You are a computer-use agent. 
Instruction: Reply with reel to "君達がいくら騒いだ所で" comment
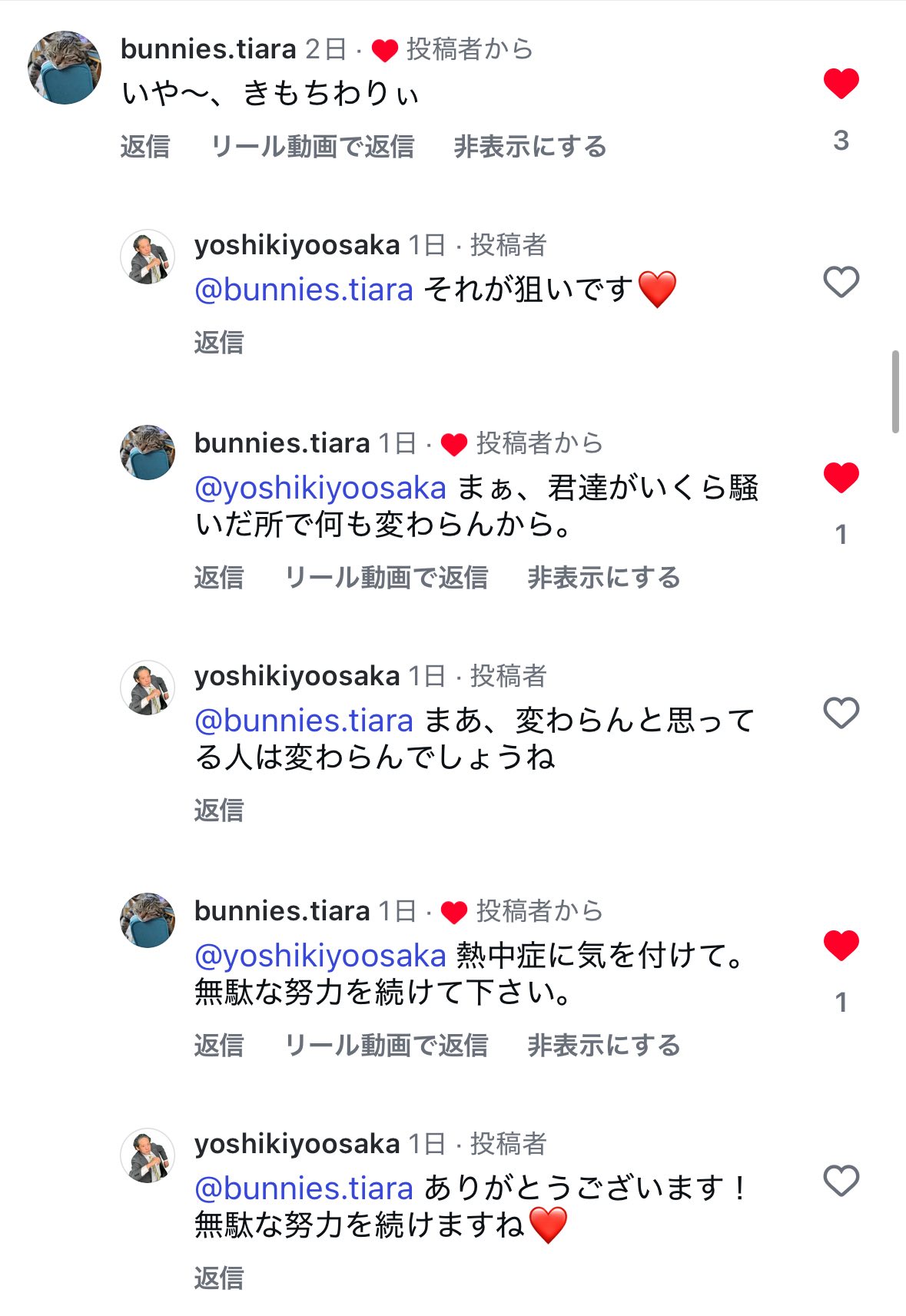[x=387, y=578]
